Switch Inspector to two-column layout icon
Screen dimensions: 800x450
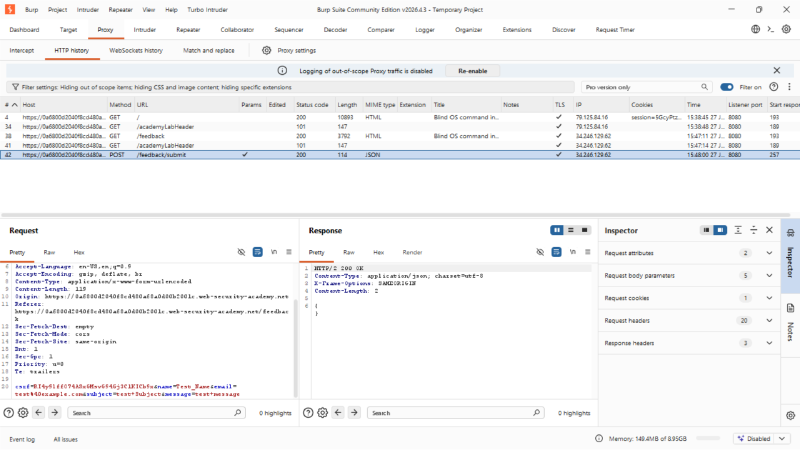click(x=720, y=230)
